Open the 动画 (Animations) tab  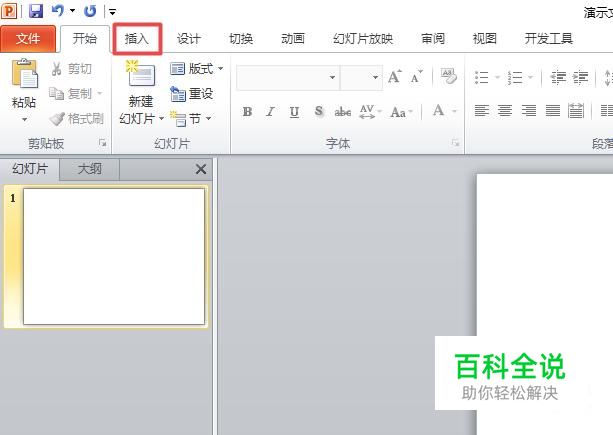click(293, 39)
